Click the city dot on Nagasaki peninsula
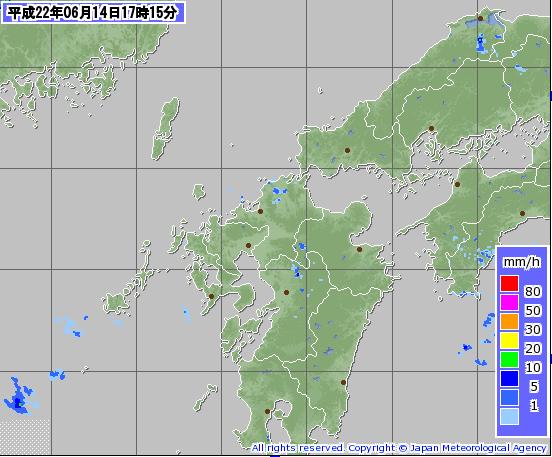 pyautogui.click(x=211, y=296)
